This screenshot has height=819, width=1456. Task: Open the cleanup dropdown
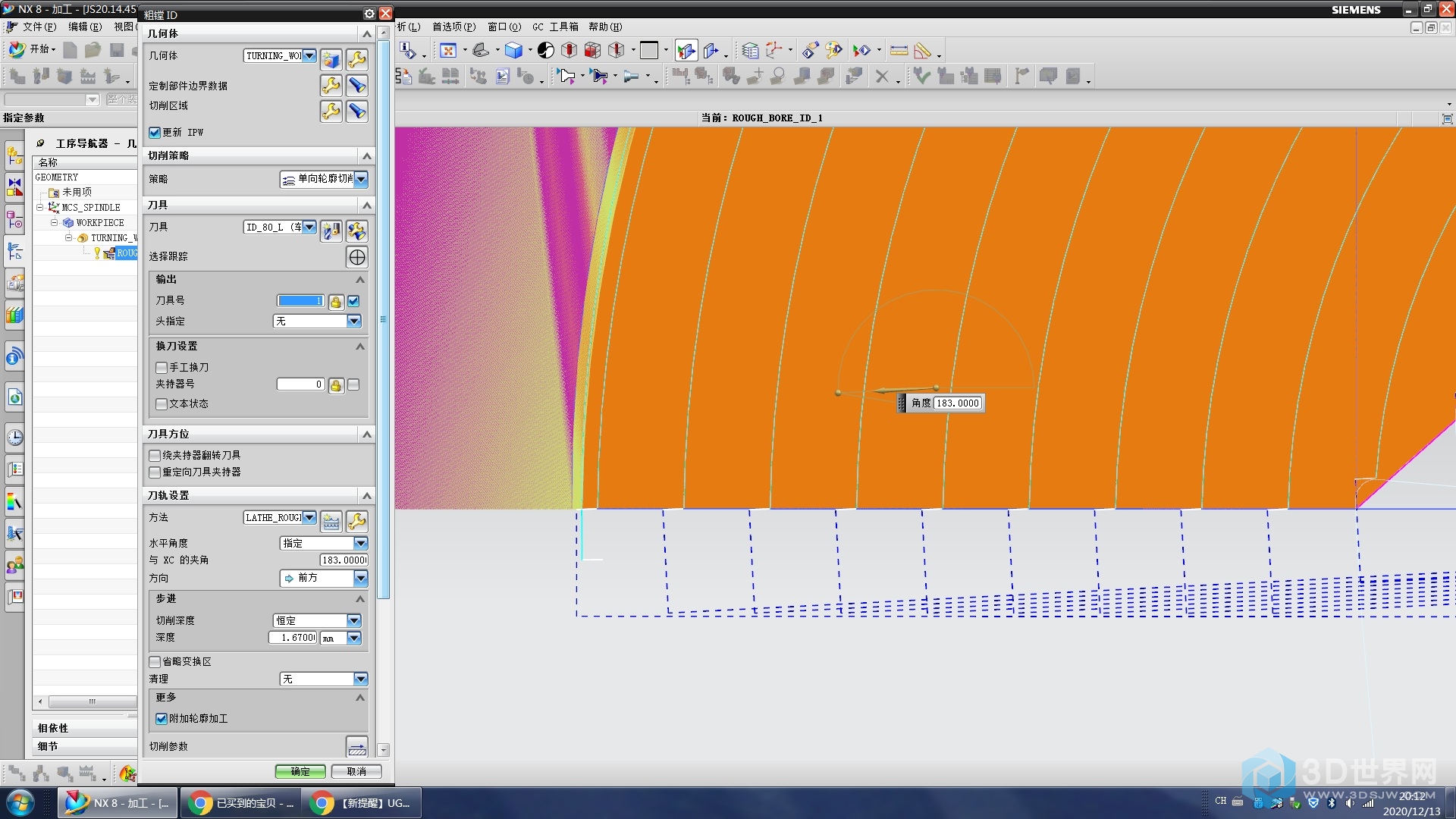click(x=361, y=679)
